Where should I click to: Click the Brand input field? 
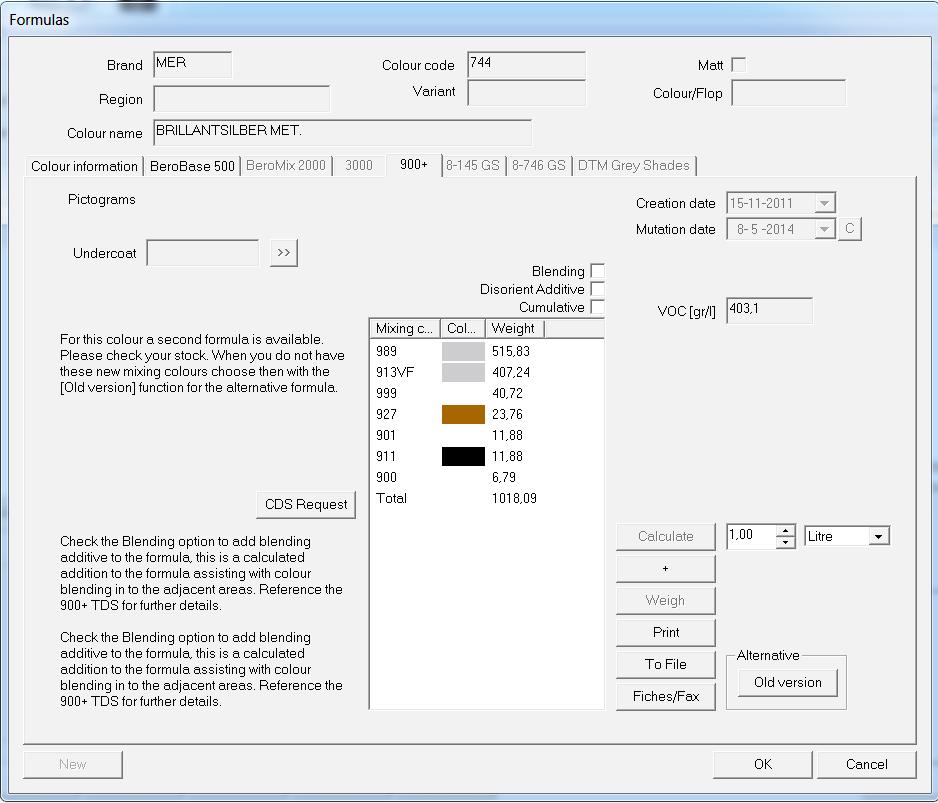193,65
